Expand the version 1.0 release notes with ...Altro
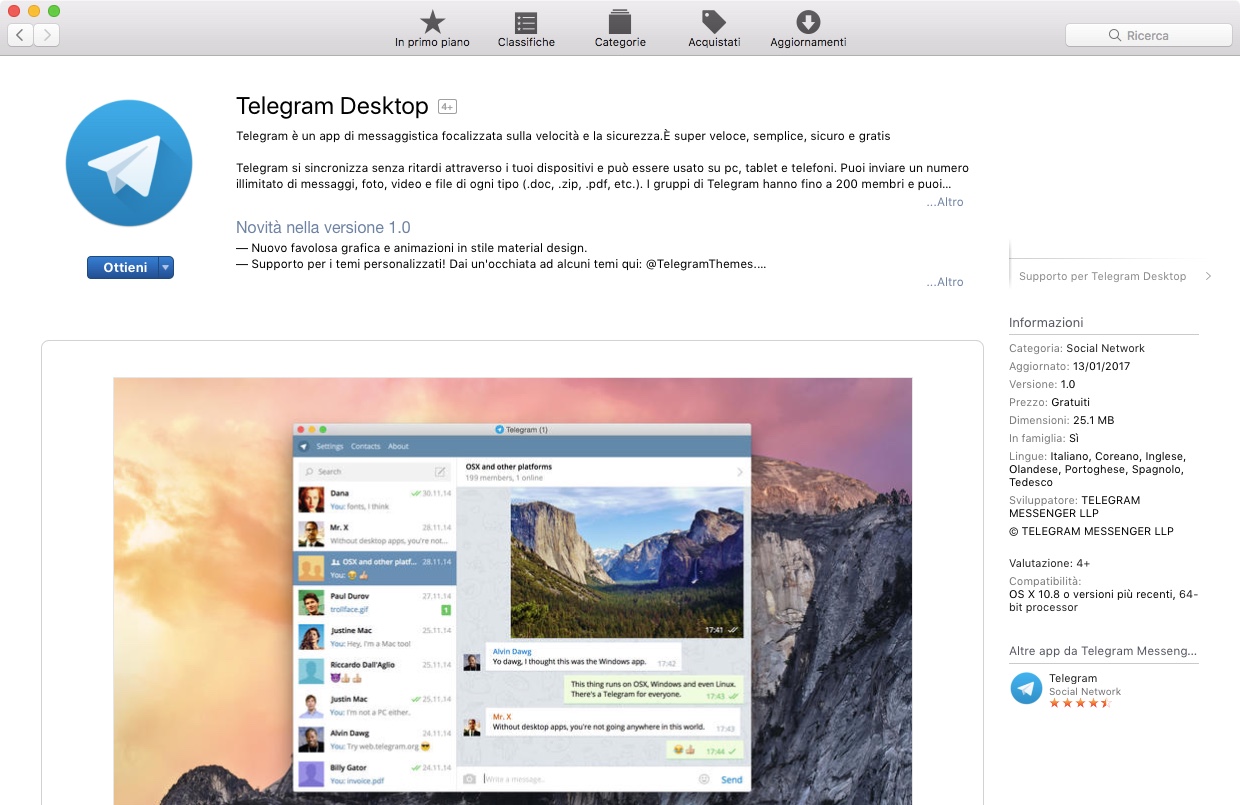The height and width of the screenshot is (805, 1240). click(945, 282)
